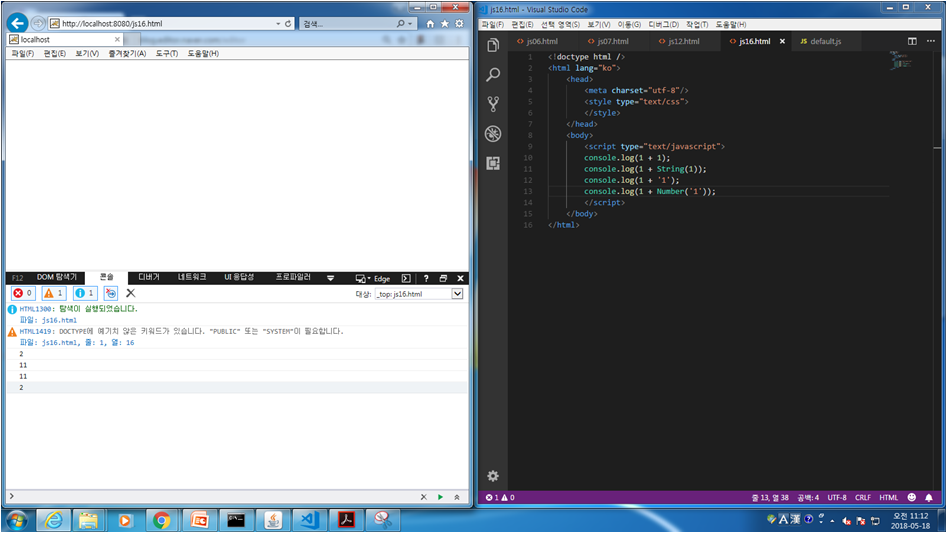Toggle console error messages filter
Screen dimensions: 947x533
23,293
